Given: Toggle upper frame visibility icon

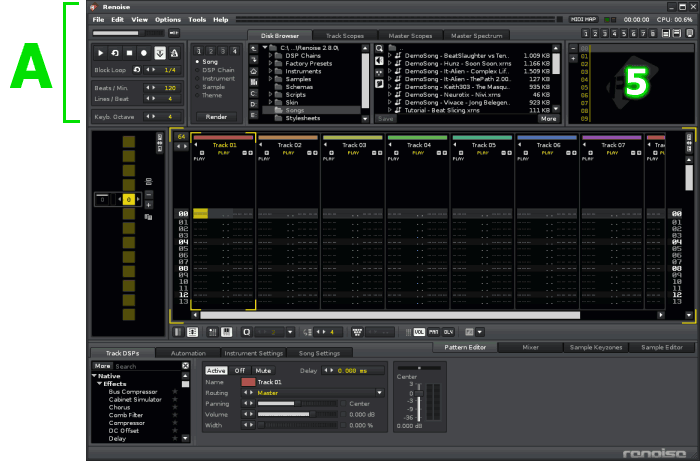Looking at the screenshot, I should pos(666,33).
